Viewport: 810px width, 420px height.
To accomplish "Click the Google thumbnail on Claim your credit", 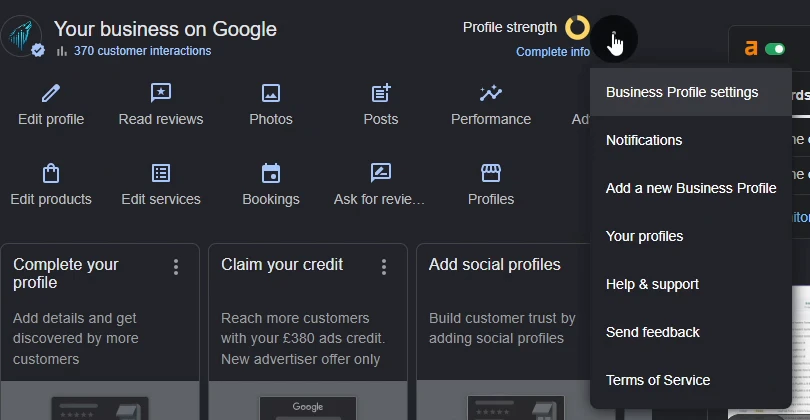I will coord(308,407).
